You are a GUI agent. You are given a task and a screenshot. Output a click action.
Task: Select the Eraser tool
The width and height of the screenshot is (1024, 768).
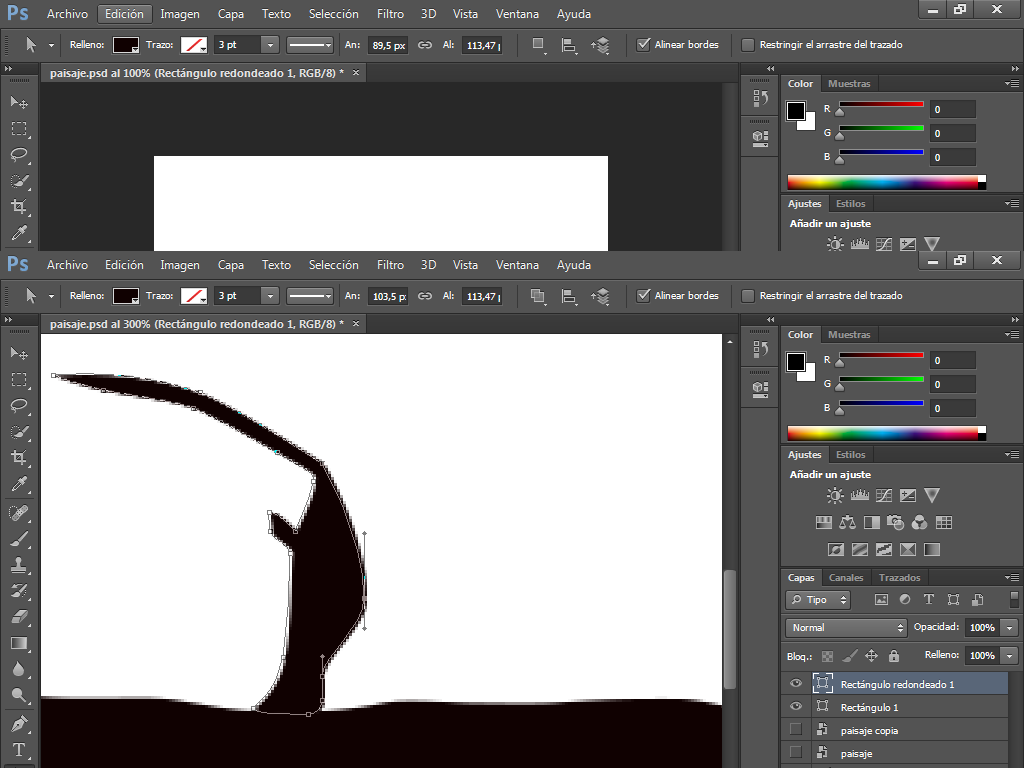(19, 617)
